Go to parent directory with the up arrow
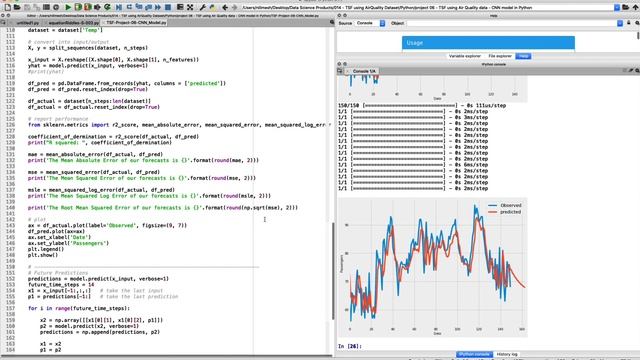 click(x=635, y=7)
